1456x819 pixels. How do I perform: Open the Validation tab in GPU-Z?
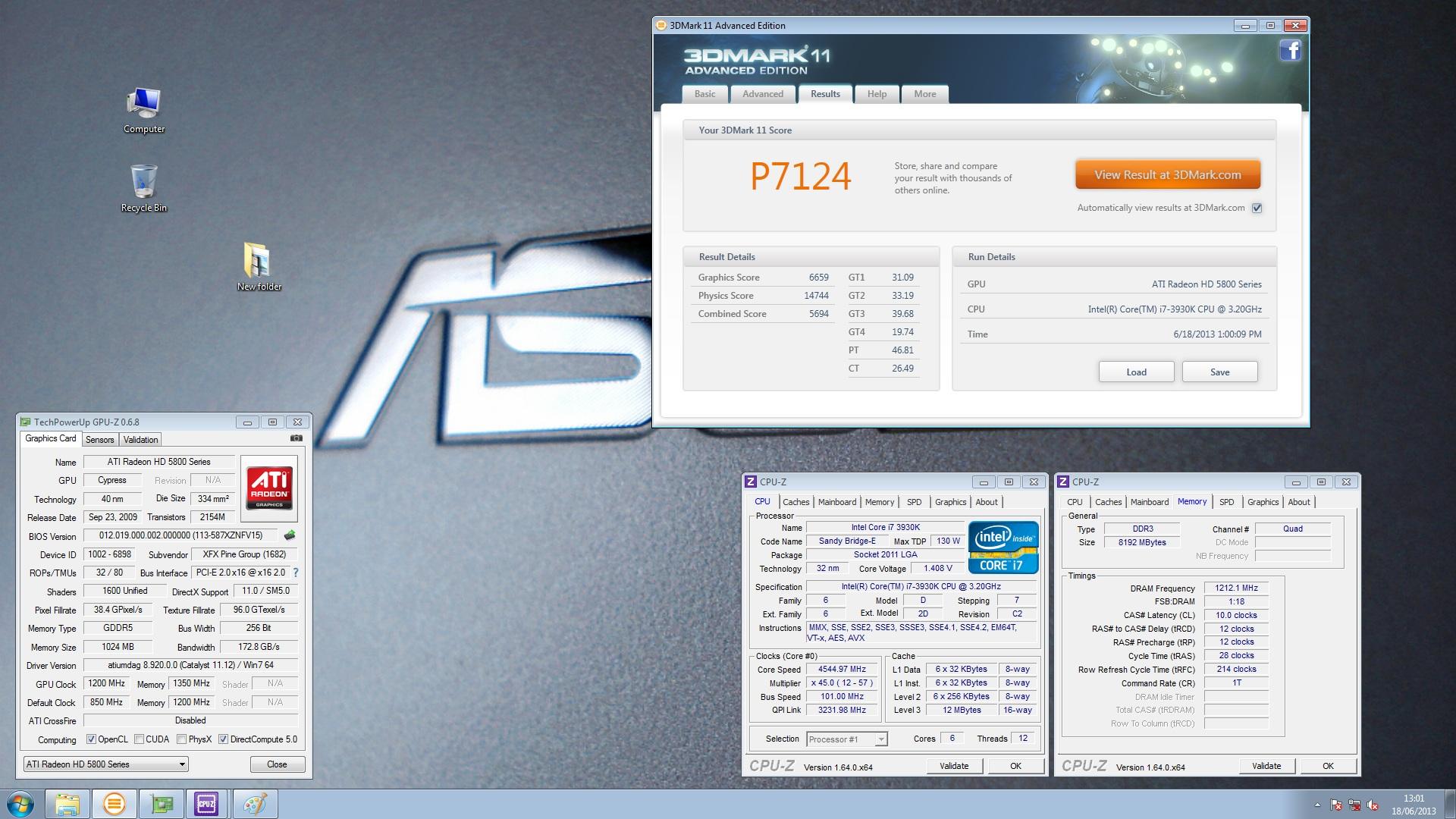(140, 440)
